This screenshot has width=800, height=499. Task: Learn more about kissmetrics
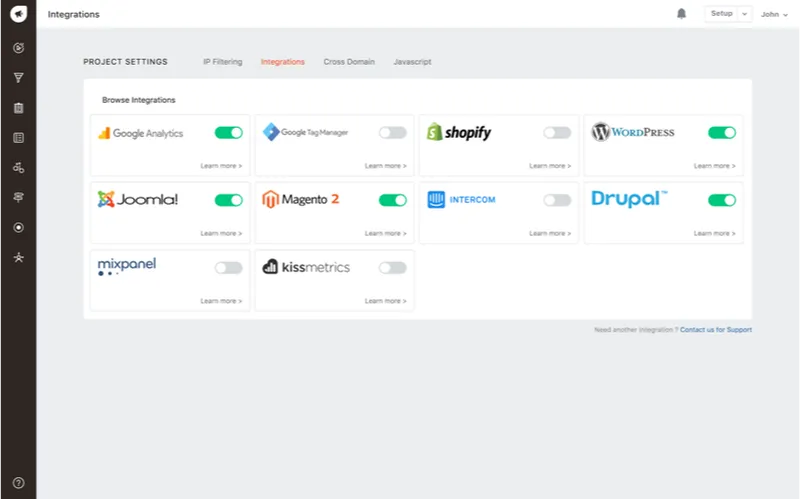click(x=385, y=301)
